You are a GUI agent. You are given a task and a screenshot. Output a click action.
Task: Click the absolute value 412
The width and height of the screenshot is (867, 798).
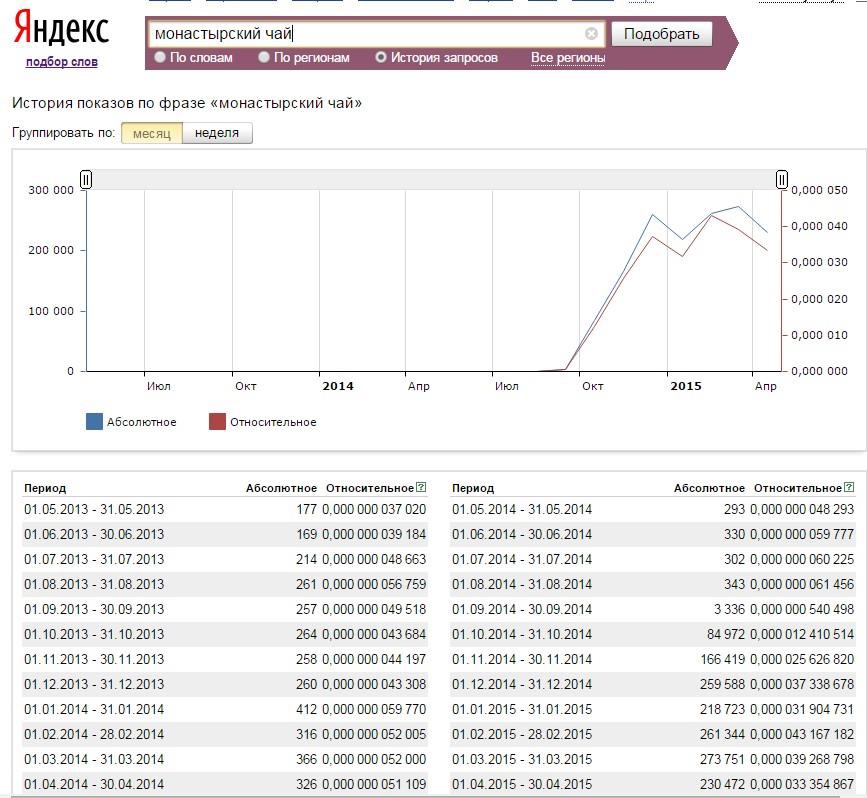(306, 709)
